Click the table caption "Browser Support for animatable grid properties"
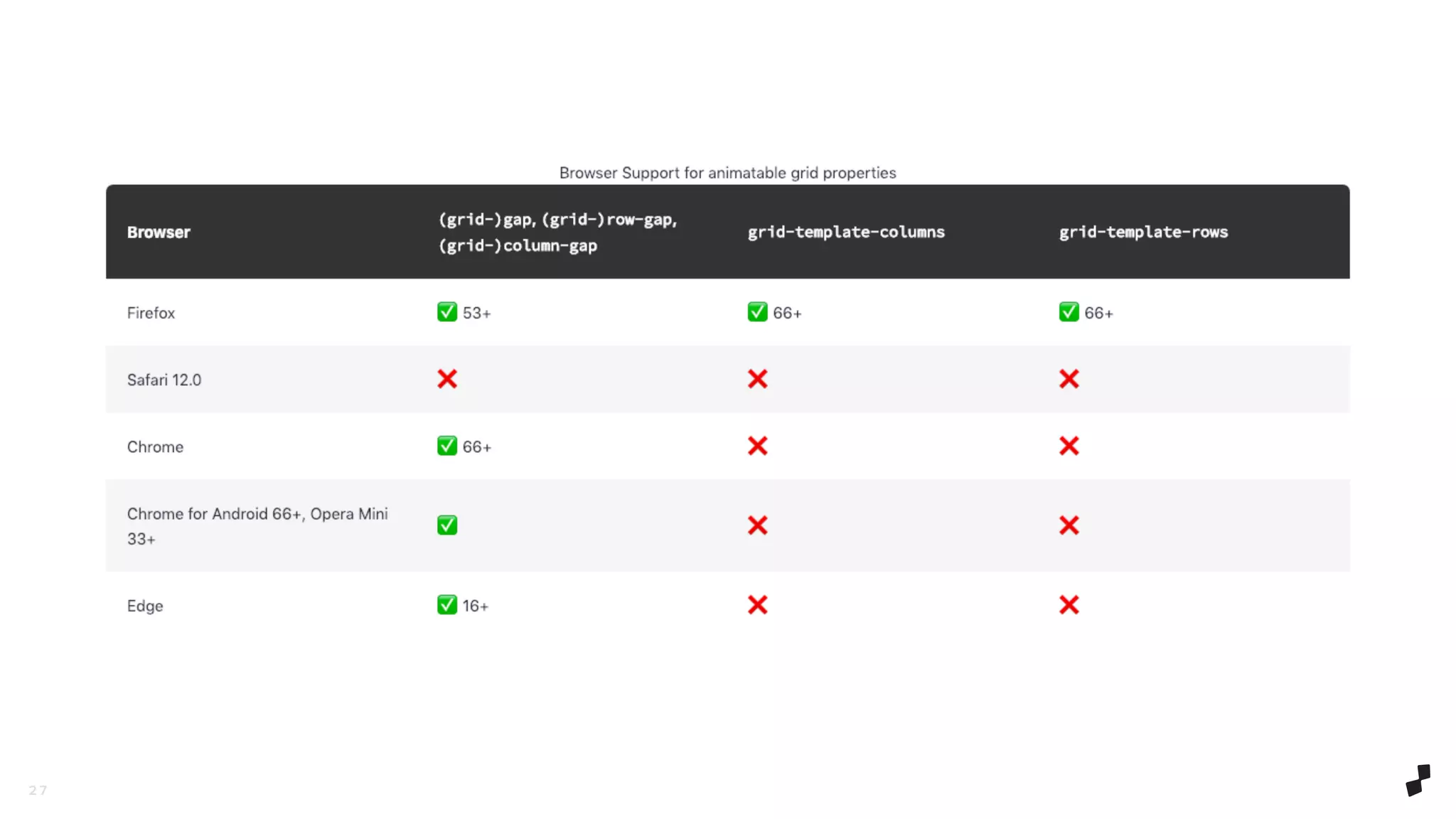 (x=727, y=173)
